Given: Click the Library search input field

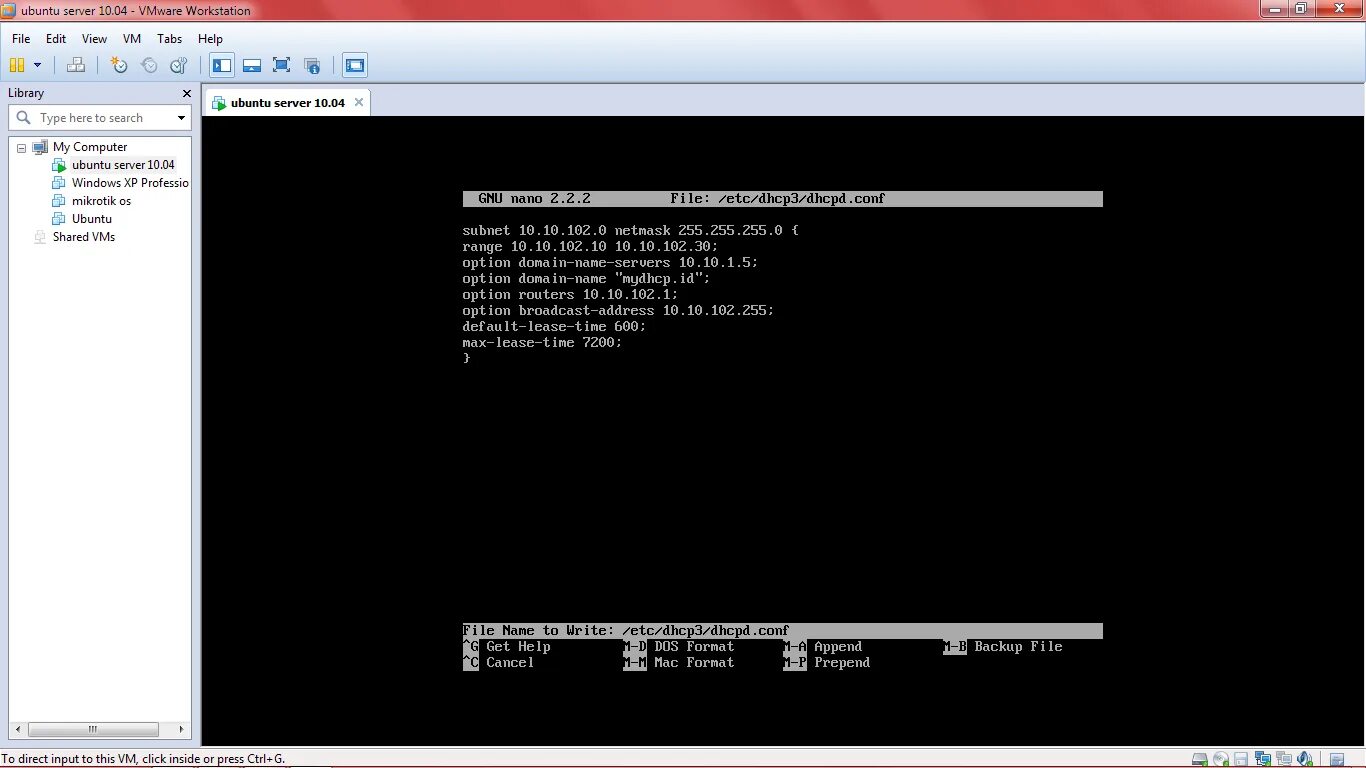Looking at the screenshot, I should pos(98,118).
